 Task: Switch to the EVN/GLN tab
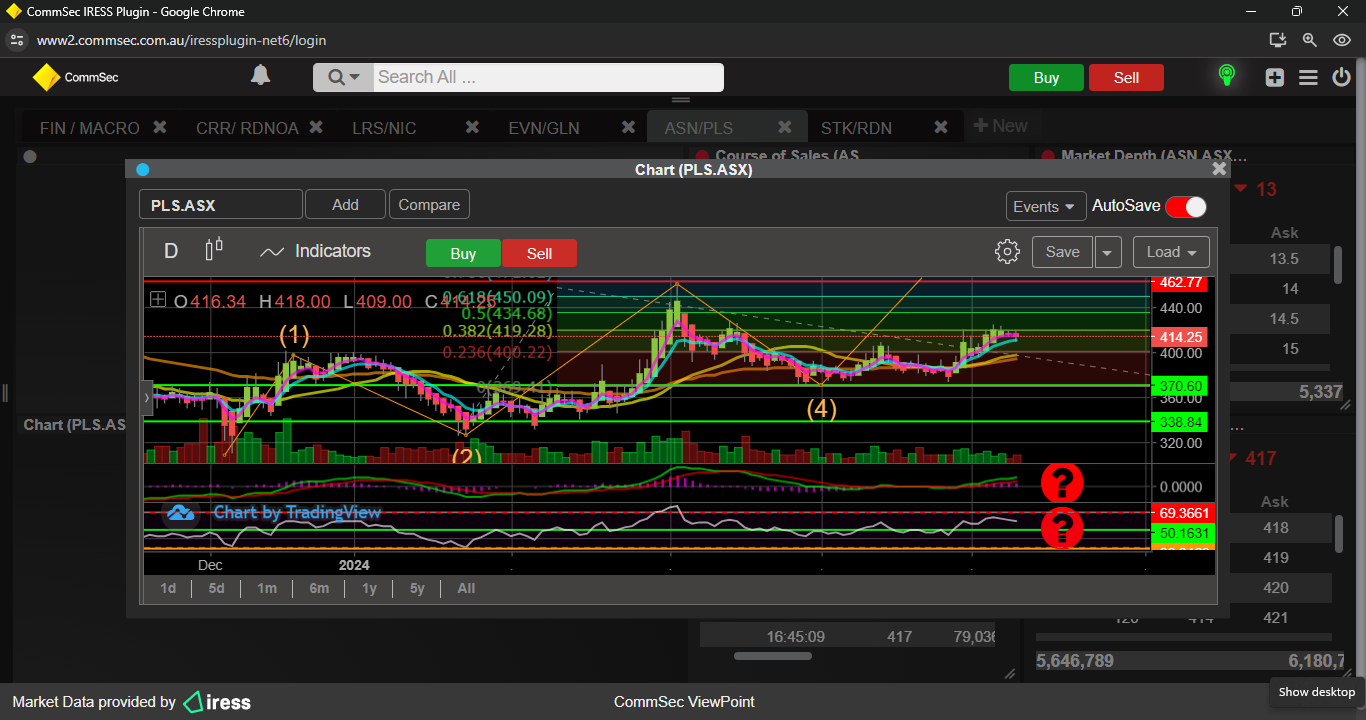[x=543, y=128]
